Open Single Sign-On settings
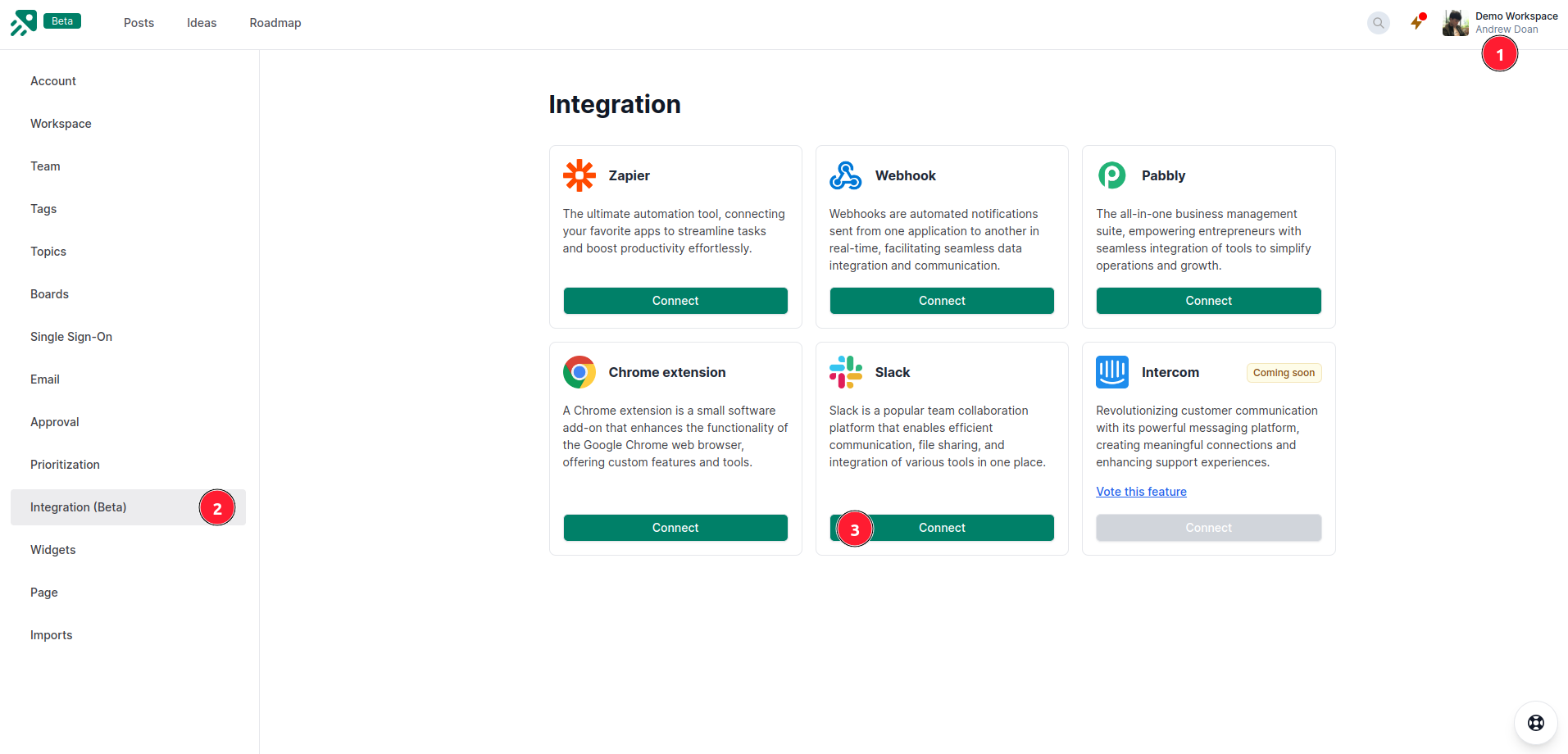The width and height of the screenshot is (1568, 754). 128,337
